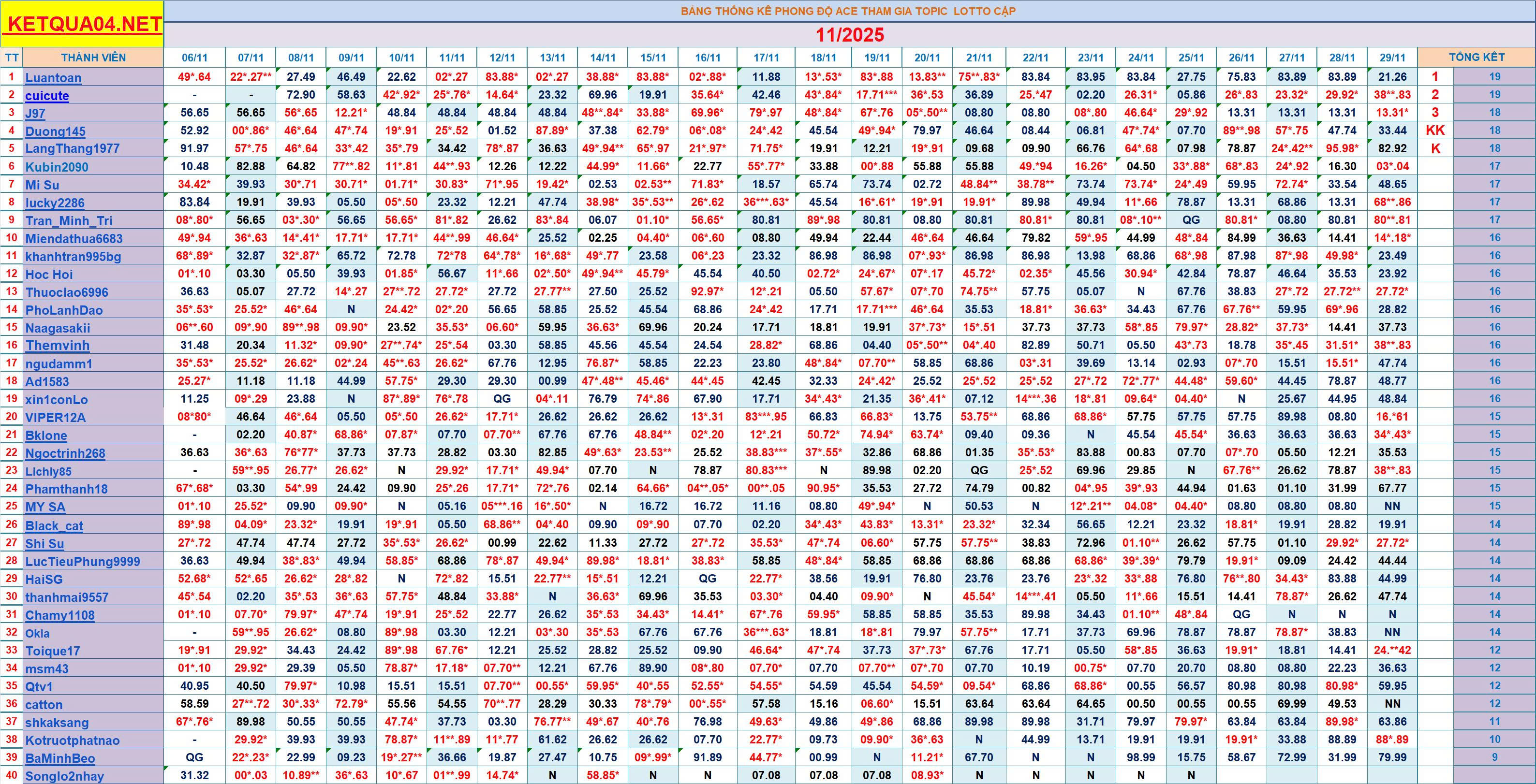Click the 06/11 date column header
The image size is (1536, 784).
[x=194, y=58]
